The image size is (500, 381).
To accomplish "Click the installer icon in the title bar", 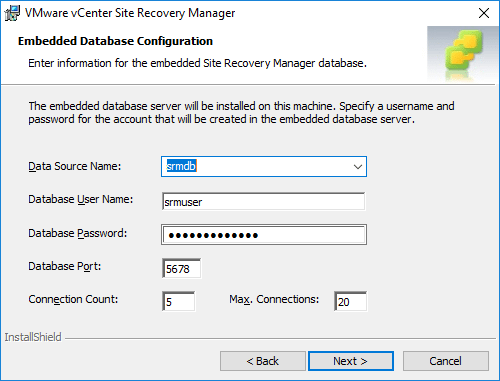I will [x=12, y=13].
